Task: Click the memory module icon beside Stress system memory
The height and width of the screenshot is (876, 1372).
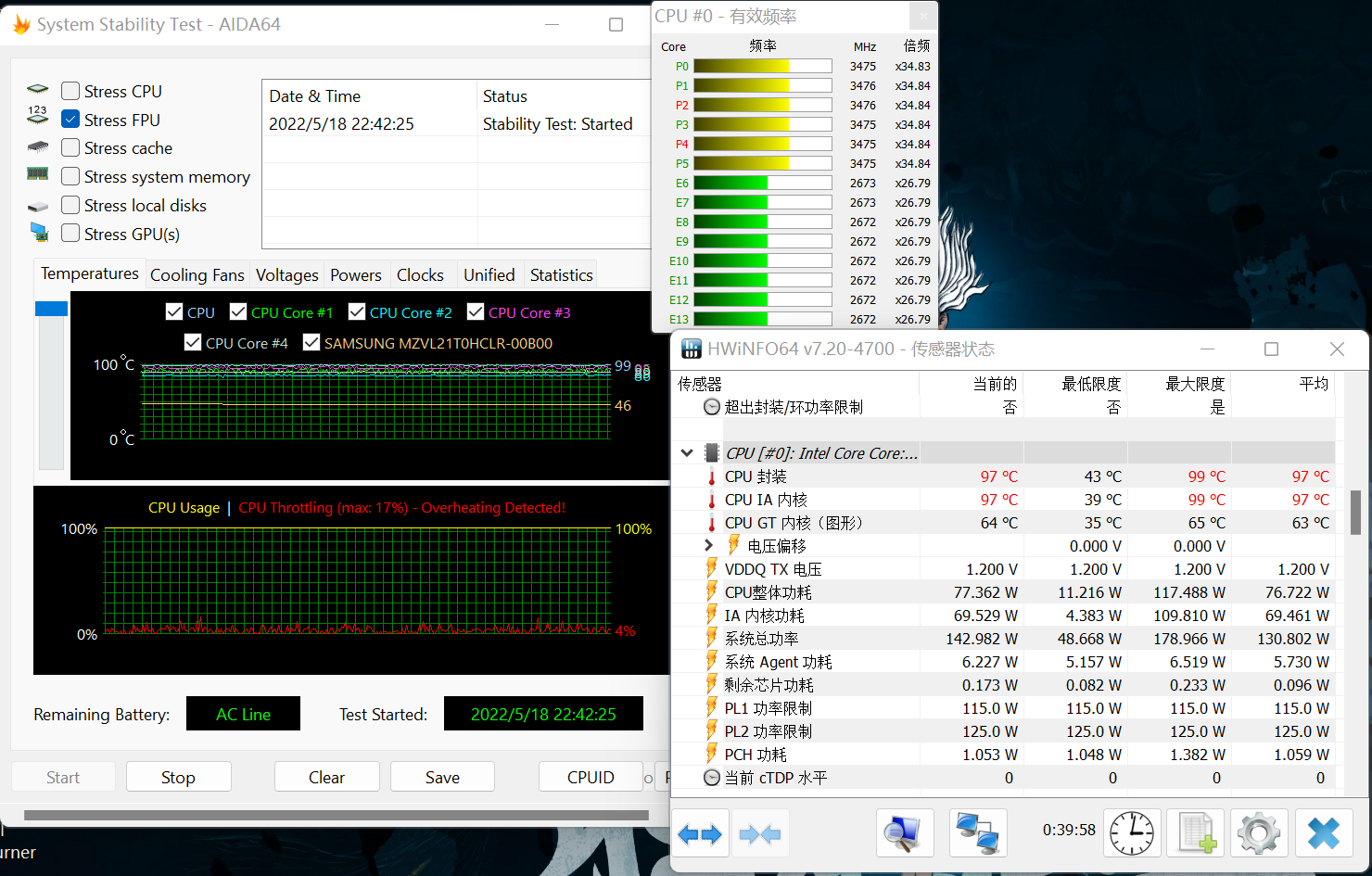Action: 37,174
